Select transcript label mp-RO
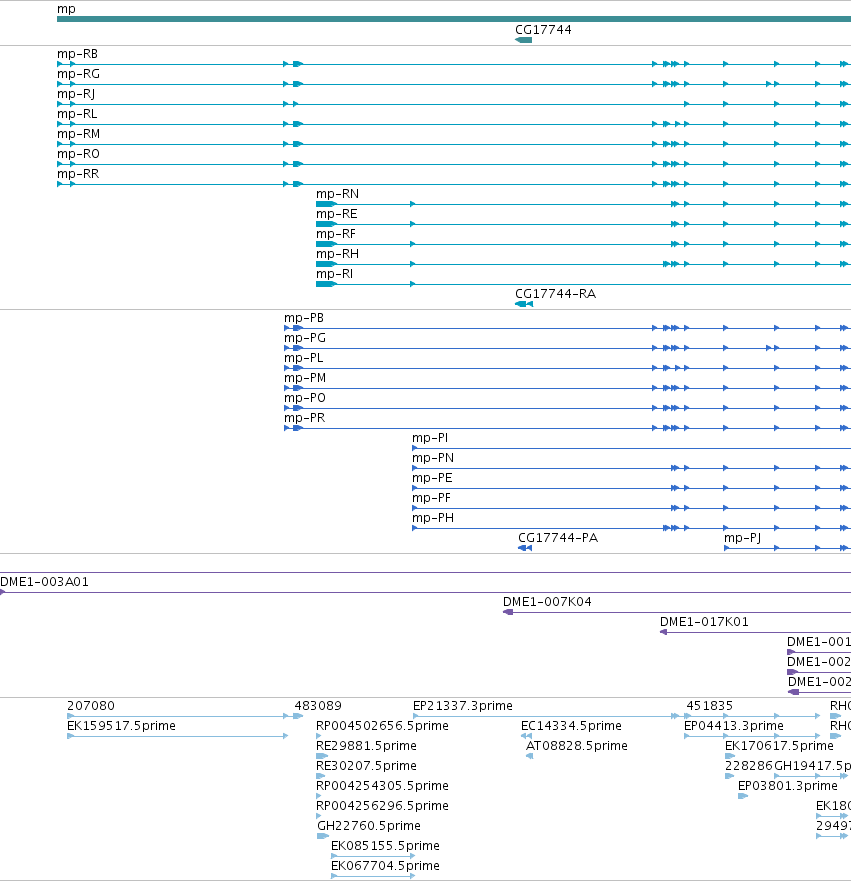This screenshot has width=851, height=881. (78, 154)
